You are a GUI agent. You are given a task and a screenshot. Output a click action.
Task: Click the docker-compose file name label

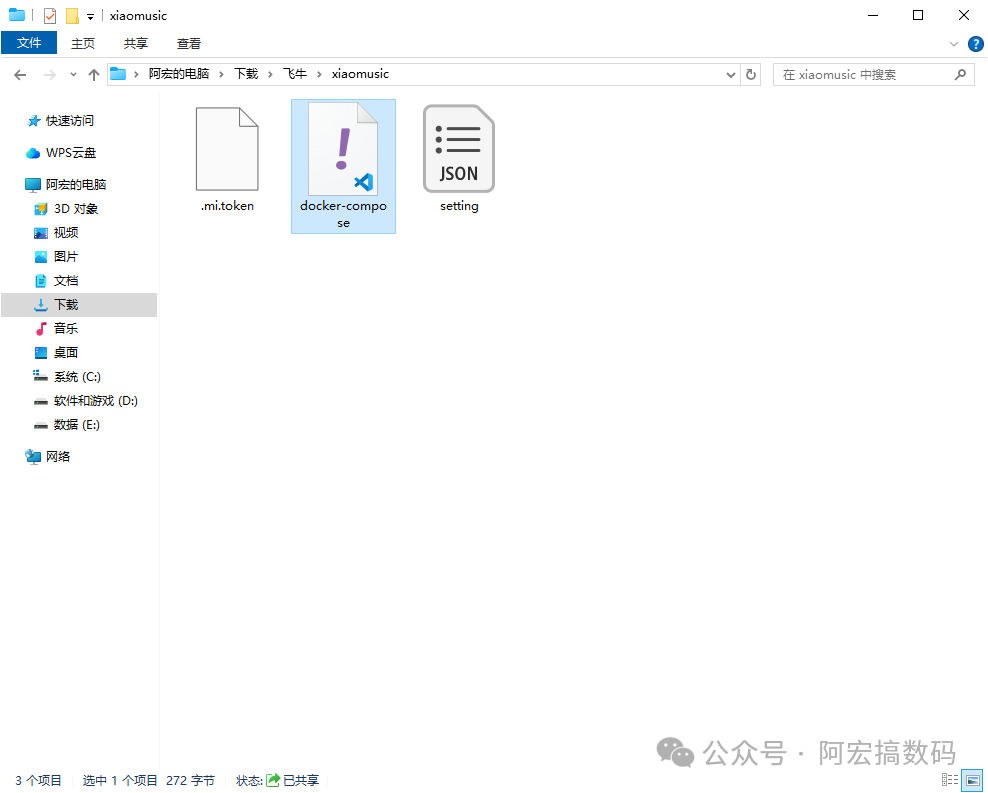(343, 214)
